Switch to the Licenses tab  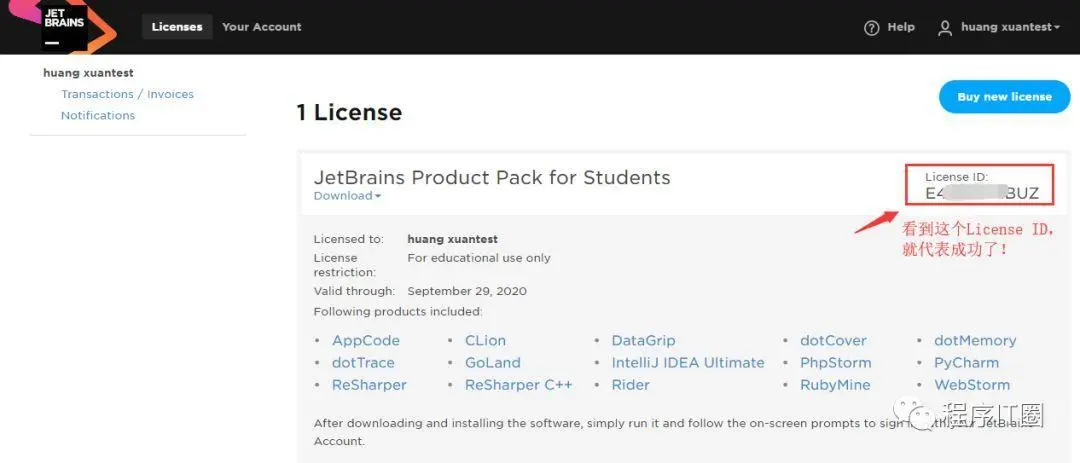pyautogui.click(x=177, y=27)
